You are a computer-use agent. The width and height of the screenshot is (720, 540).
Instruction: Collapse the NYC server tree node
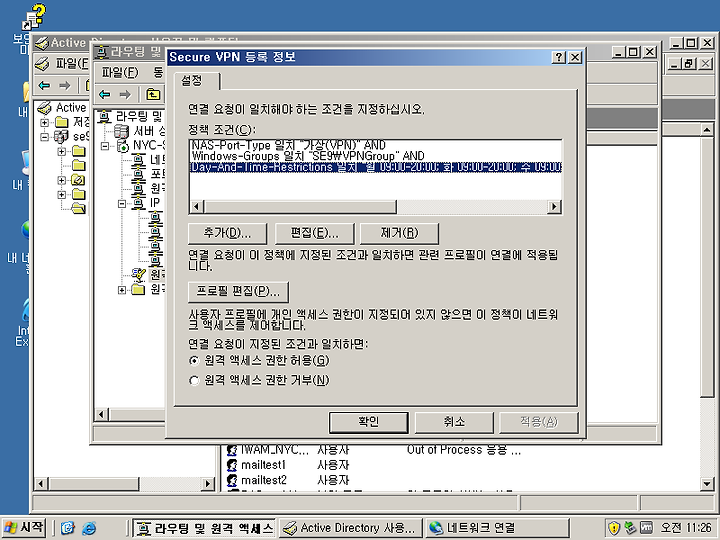[105, 146]
